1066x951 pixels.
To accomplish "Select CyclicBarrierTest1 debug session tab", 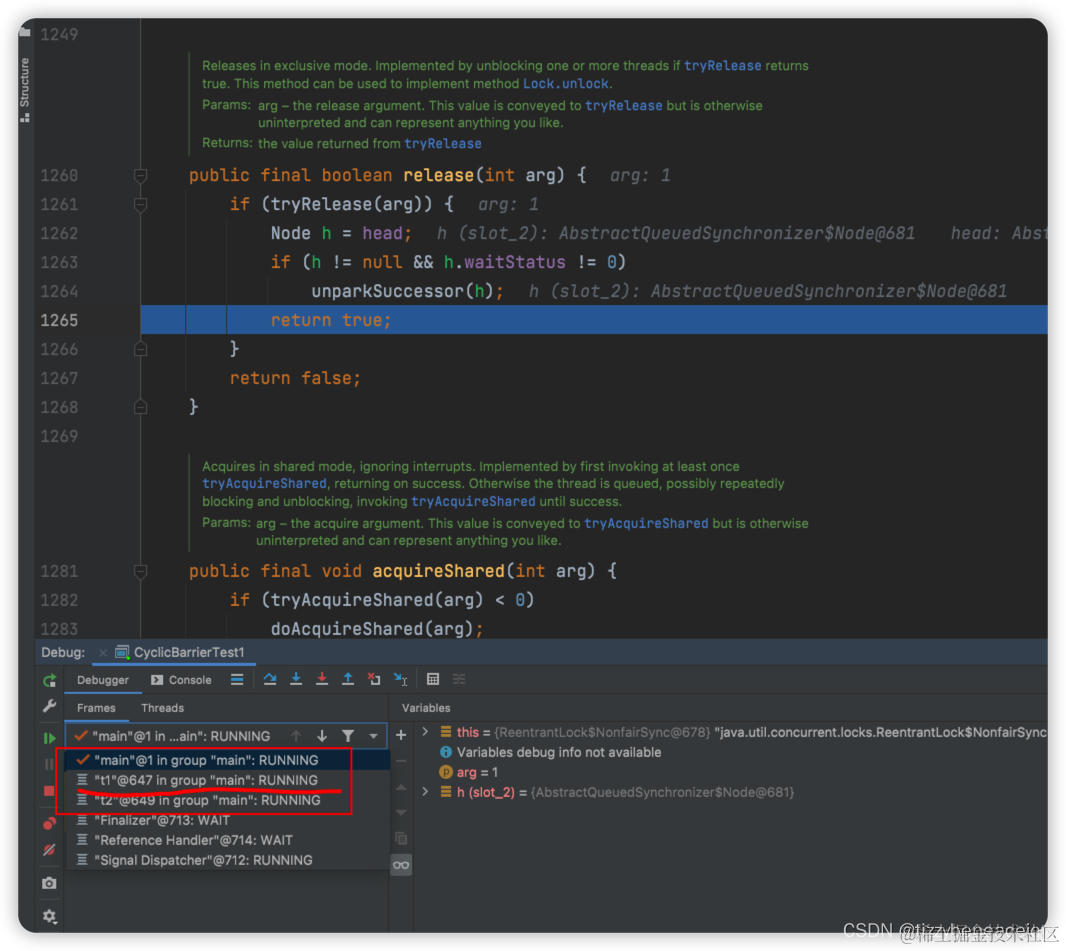I will tap(181, 653).
